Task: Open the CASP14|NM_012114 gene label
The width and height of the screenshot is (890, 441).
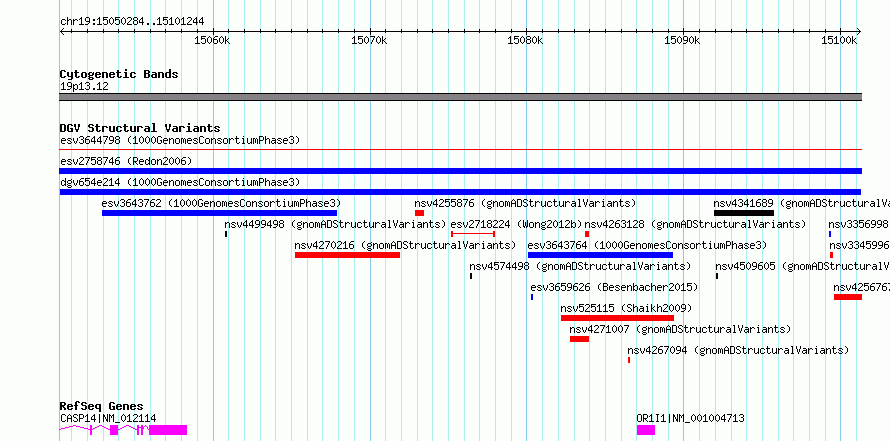Action: 108,418
